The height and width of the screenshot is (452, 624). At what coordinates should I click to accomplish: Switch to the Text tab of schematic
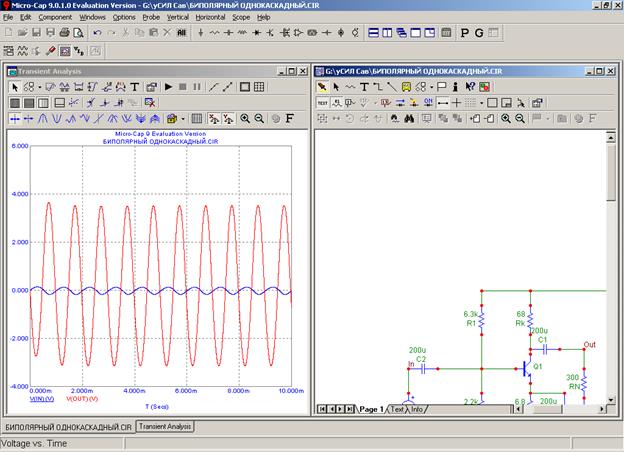(397, 409)
